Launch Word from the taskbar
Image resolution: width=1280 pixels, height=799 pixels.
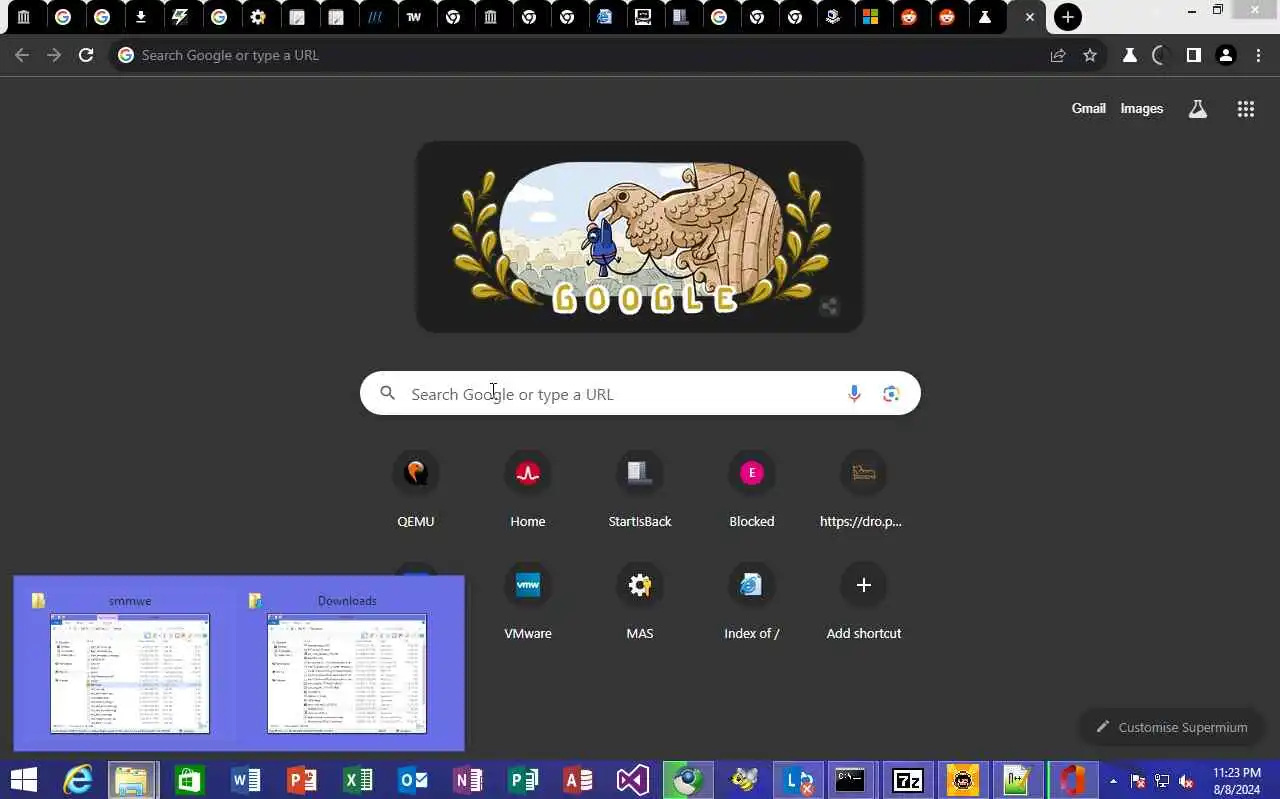(x=245, y=780)
